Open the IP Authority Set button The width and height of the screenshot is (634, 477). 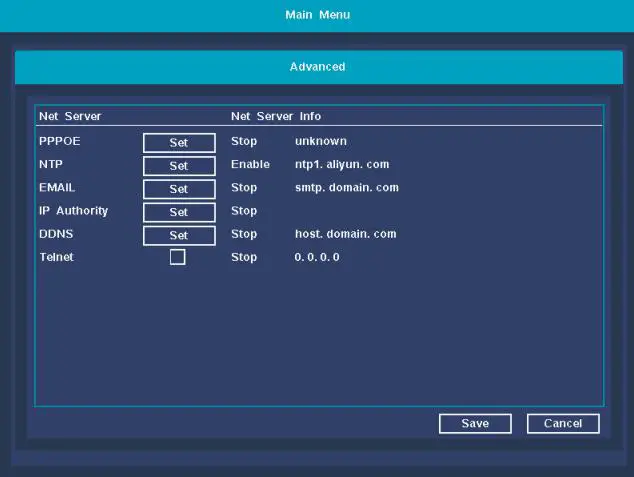coord(179,212)
